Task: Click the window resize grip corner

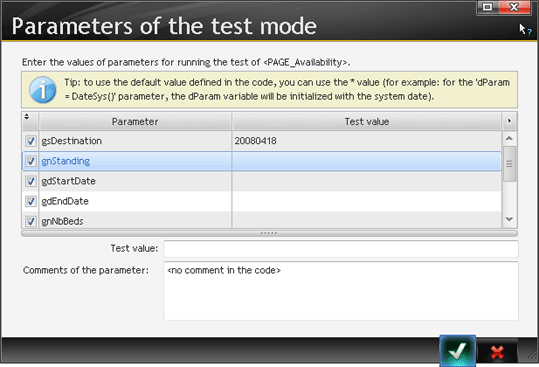Action: point(533,357)
